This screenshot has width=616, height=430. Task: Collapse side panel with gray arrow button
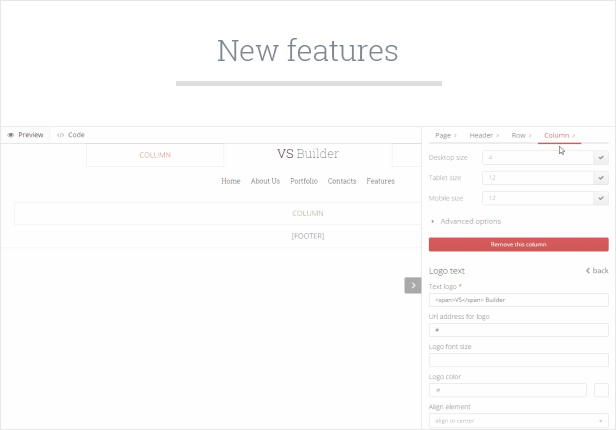click(x=413, y=285)
